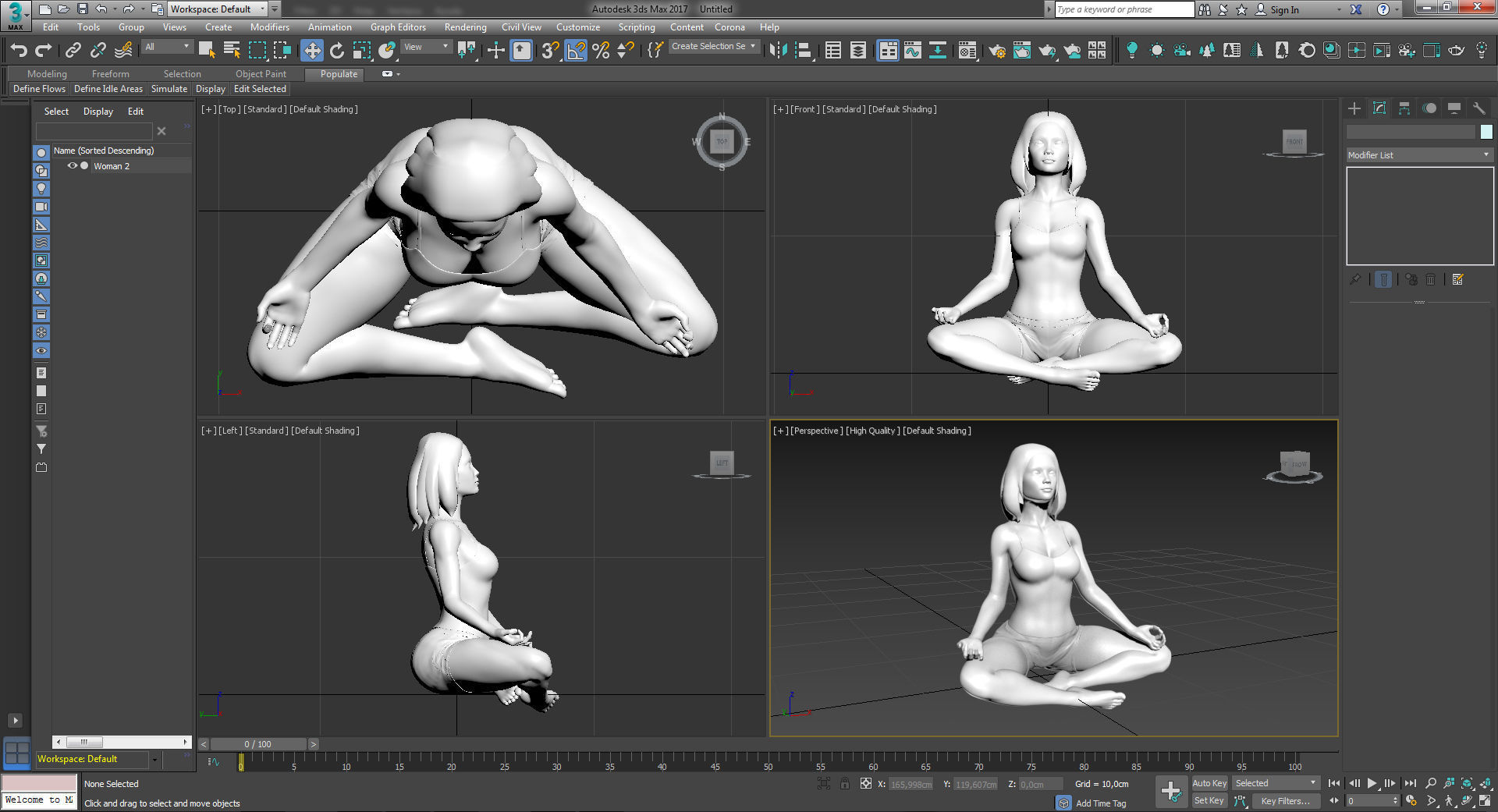The height and width of the screenshot is (812, 1498).
Task: Click the camera icon in the right toolbar
Action: pyautogui.click(x=1182, y=51)
